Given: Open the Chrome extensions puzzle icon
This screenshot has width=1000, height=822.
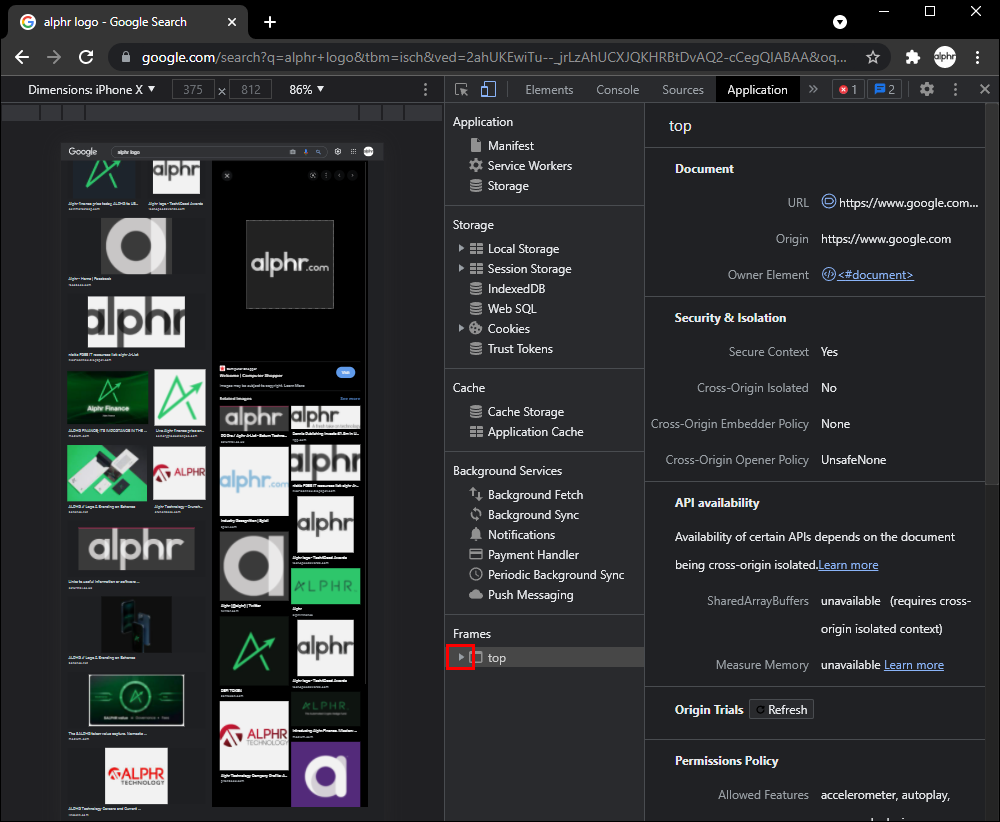Looking at the screenshot, I should 912,57.
